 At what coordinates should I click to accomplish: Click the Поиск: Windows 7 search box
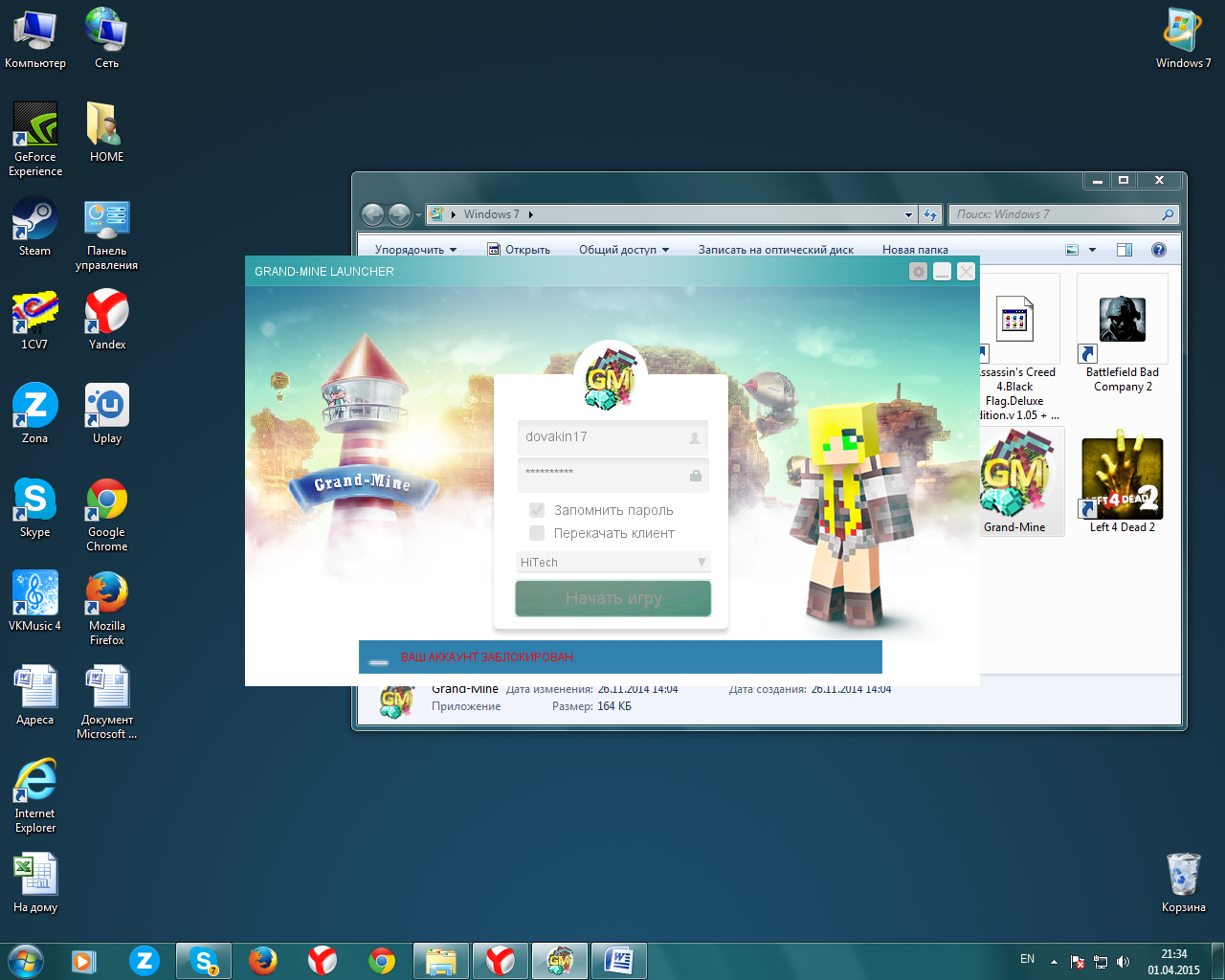tap(1062, 214)
